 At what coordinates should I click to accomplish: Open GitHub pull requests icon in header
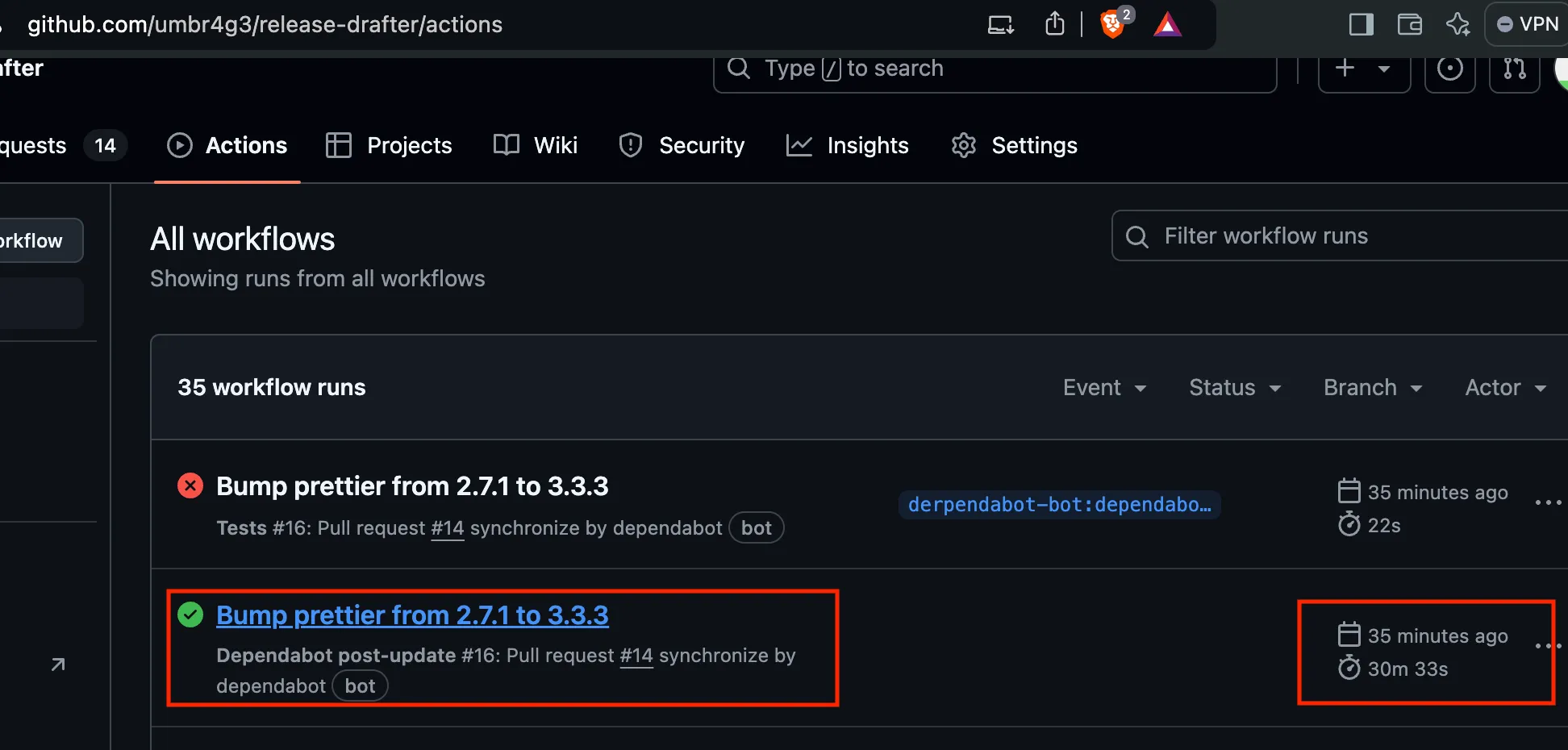pos(1514,69)
